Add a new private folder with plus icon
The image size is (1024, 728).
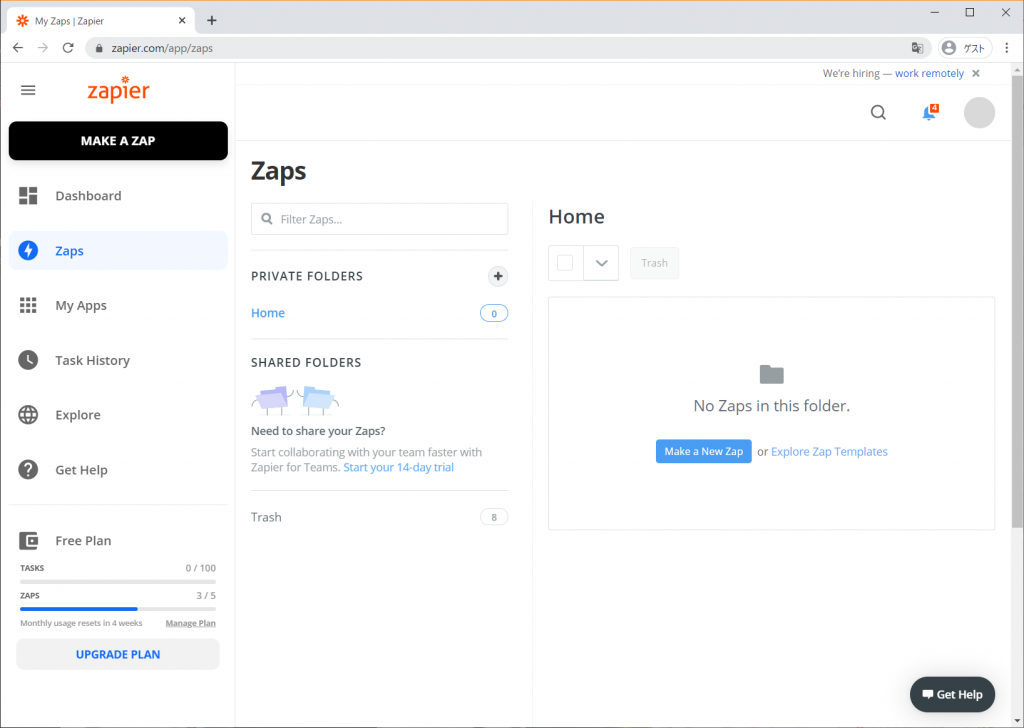[x=498, y=276]
